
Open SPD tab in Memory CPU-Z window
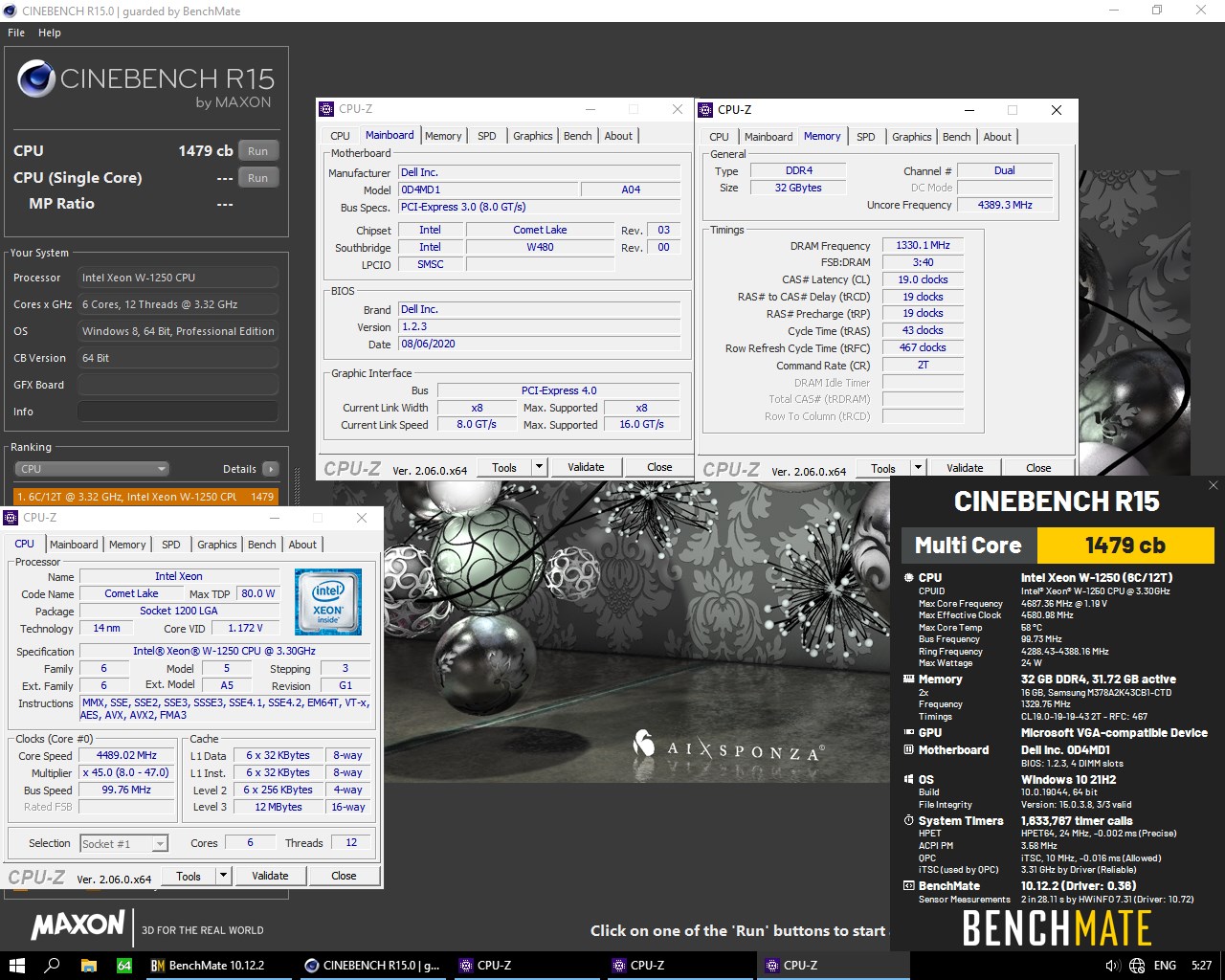(x=866, y=137)
